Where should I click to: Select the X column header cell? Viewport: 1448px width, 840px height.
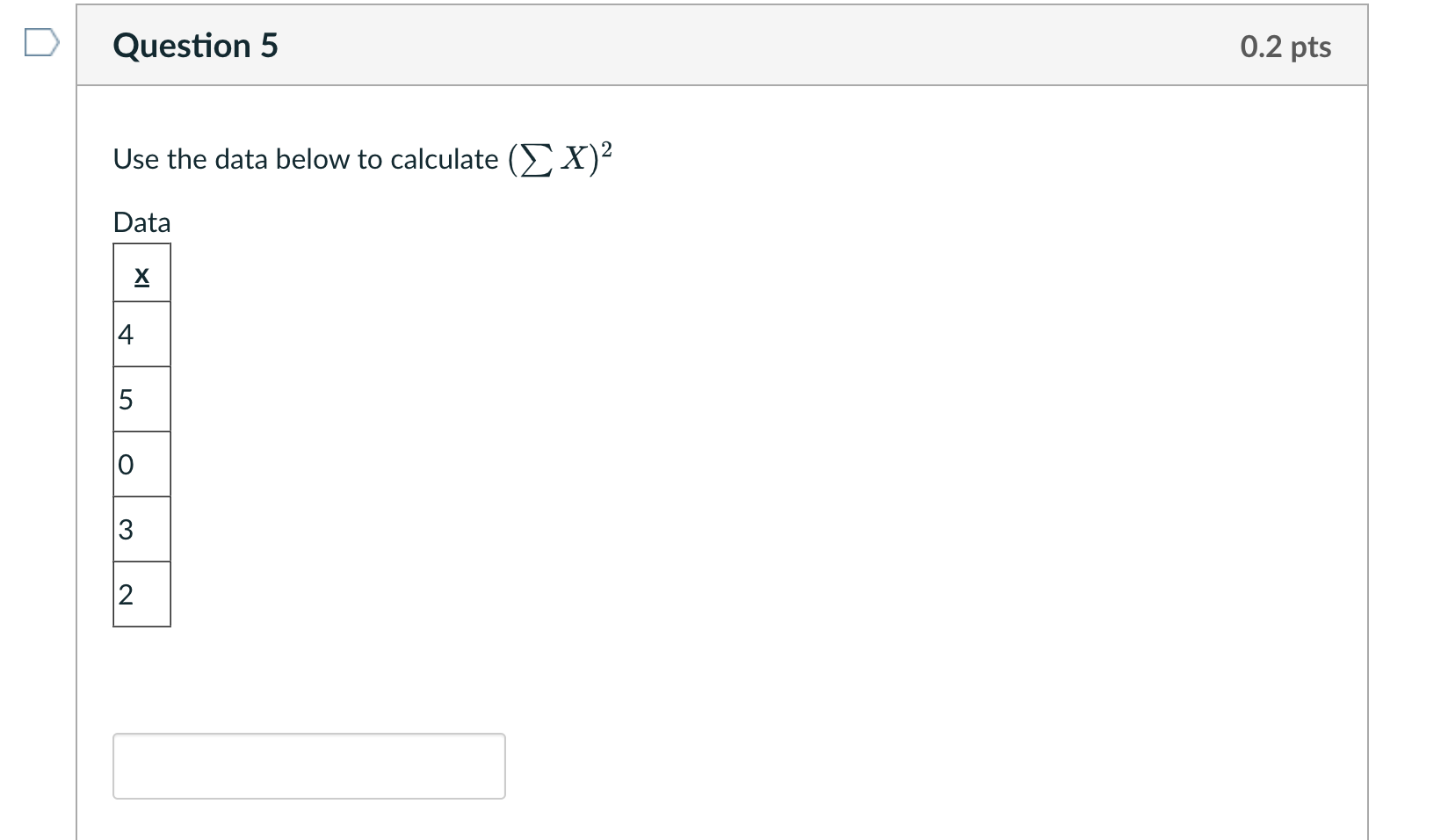[141, 273]
